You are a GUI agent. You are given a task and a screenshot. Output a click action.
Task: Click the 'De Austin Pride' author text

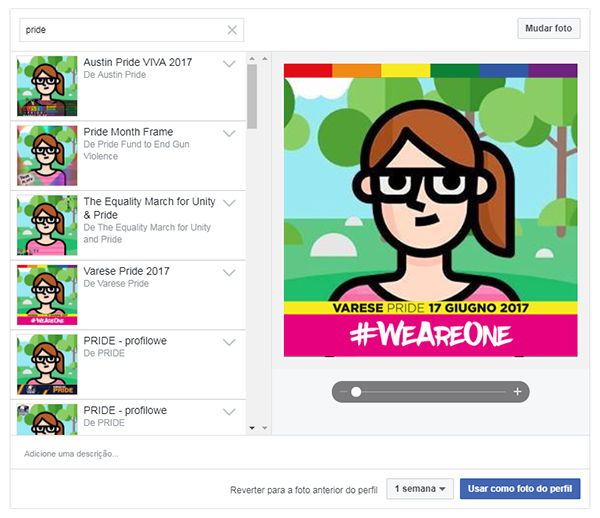pos(115,75)
